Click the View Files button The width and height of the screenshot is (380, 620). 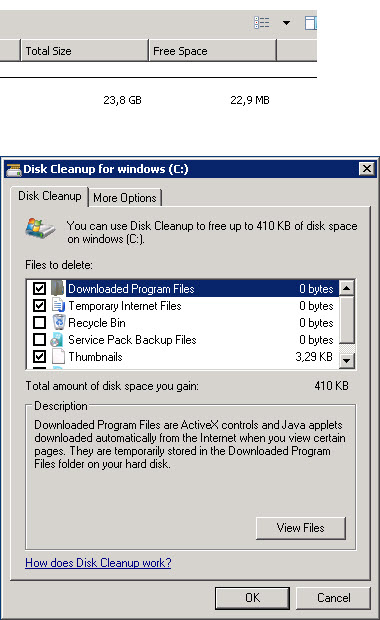click(301, 528)
